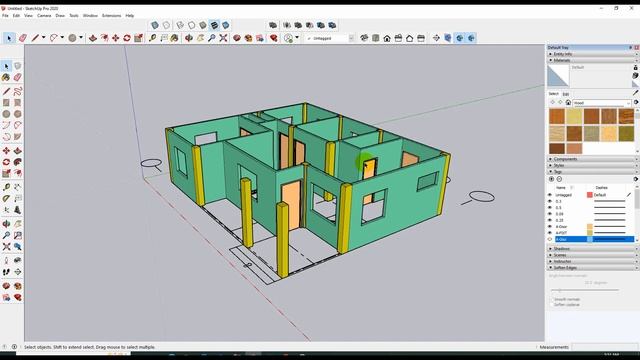Select the Orbit tool in top toolbar
Screen dimensions: 640x360
[189, 38]
